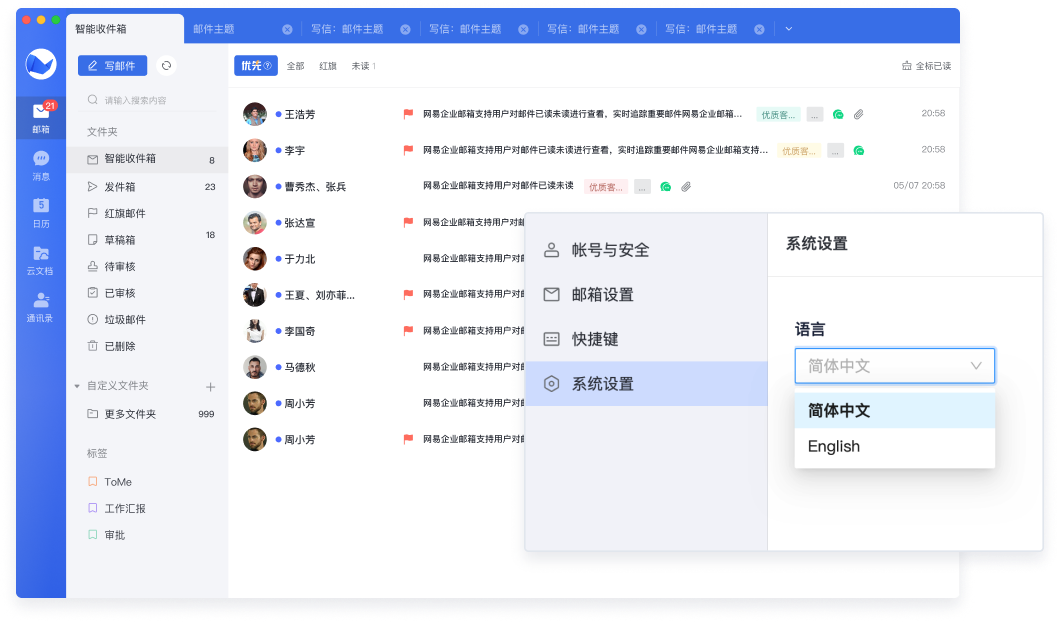Open the 通讯录 contacts sidebar icon
The image size is (1057, 622).
pos(40,307)
